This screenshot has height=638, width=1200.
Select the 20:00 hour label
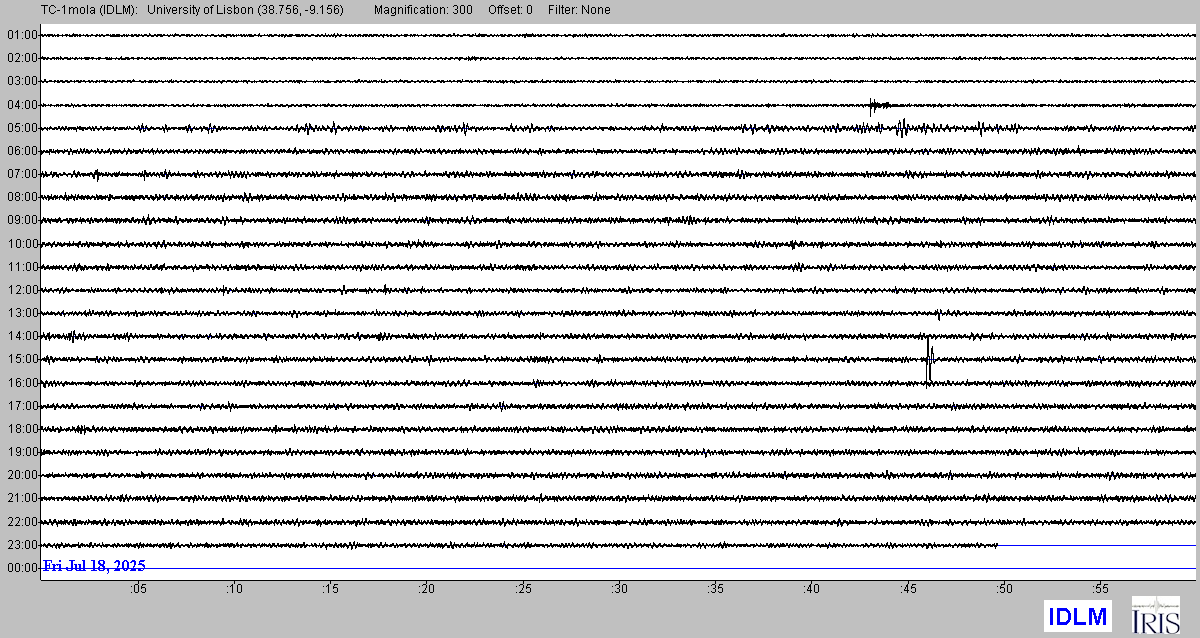(22, 475)
